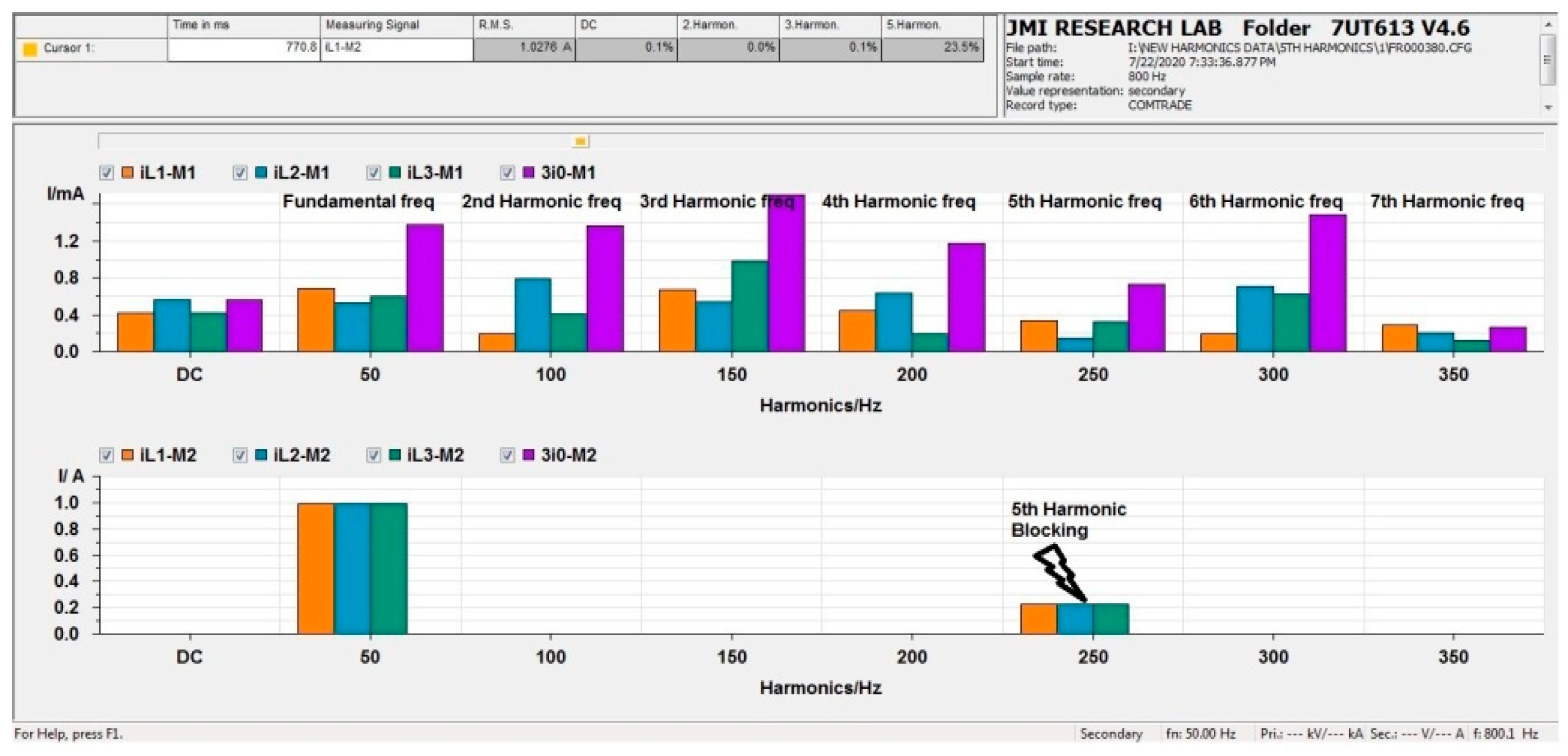The height and width of the screenshot is (756, 1568).
Task: Toggle the 3i0-M1 signal checkbox
Action: pyautogui.click(x=507, y=173)
